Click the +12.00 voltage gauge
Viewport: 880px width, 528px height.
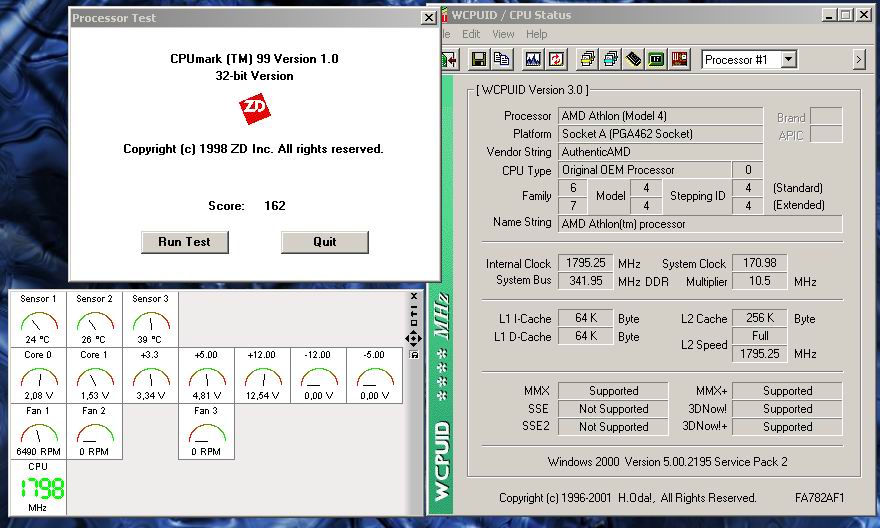tap(263, 375)
